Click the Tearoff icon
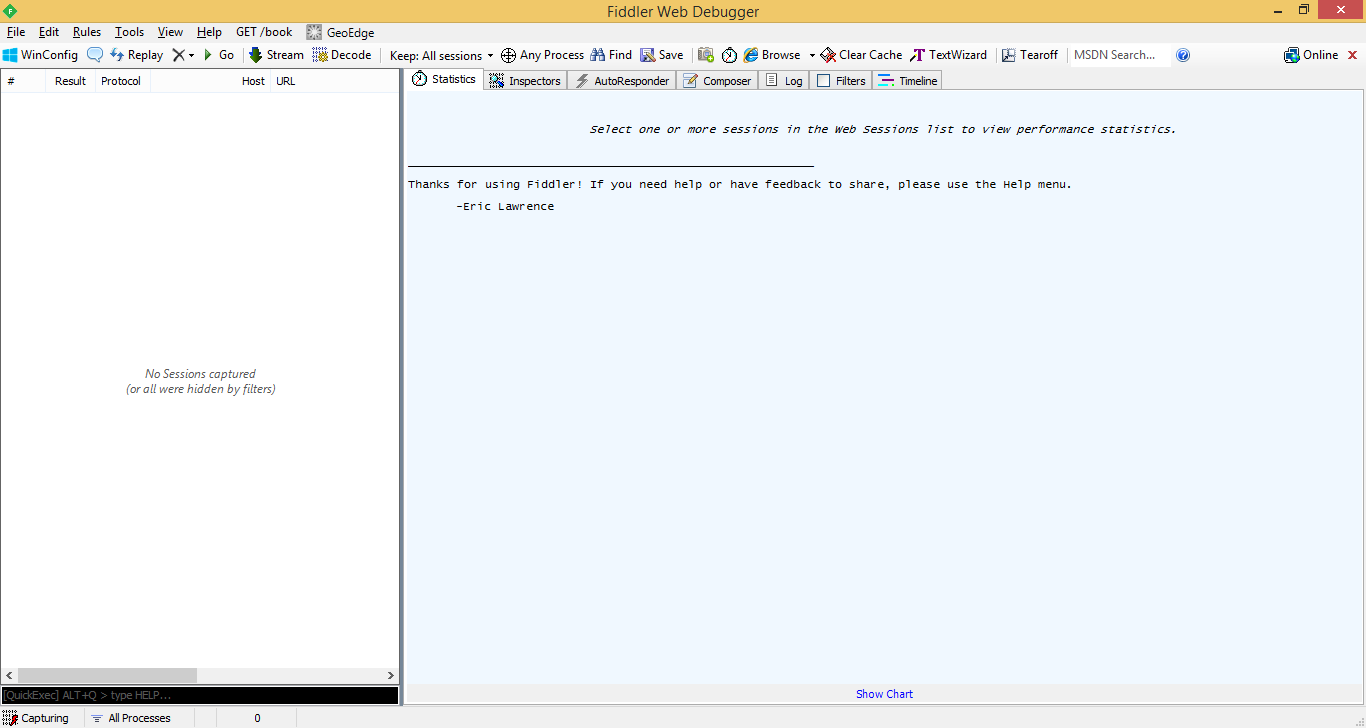This screenshot has height=728, width=1366. point(1029,55)
